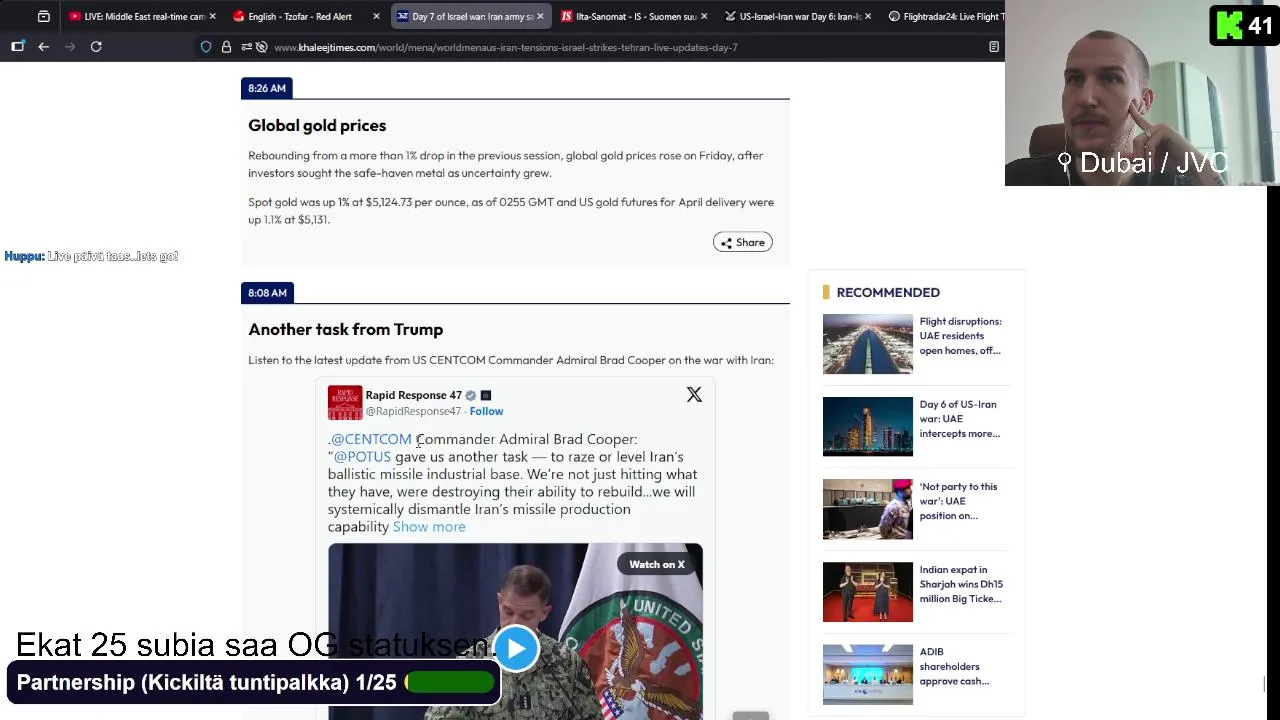Open the permissions icon in the address bar

(x=245, y=47)
